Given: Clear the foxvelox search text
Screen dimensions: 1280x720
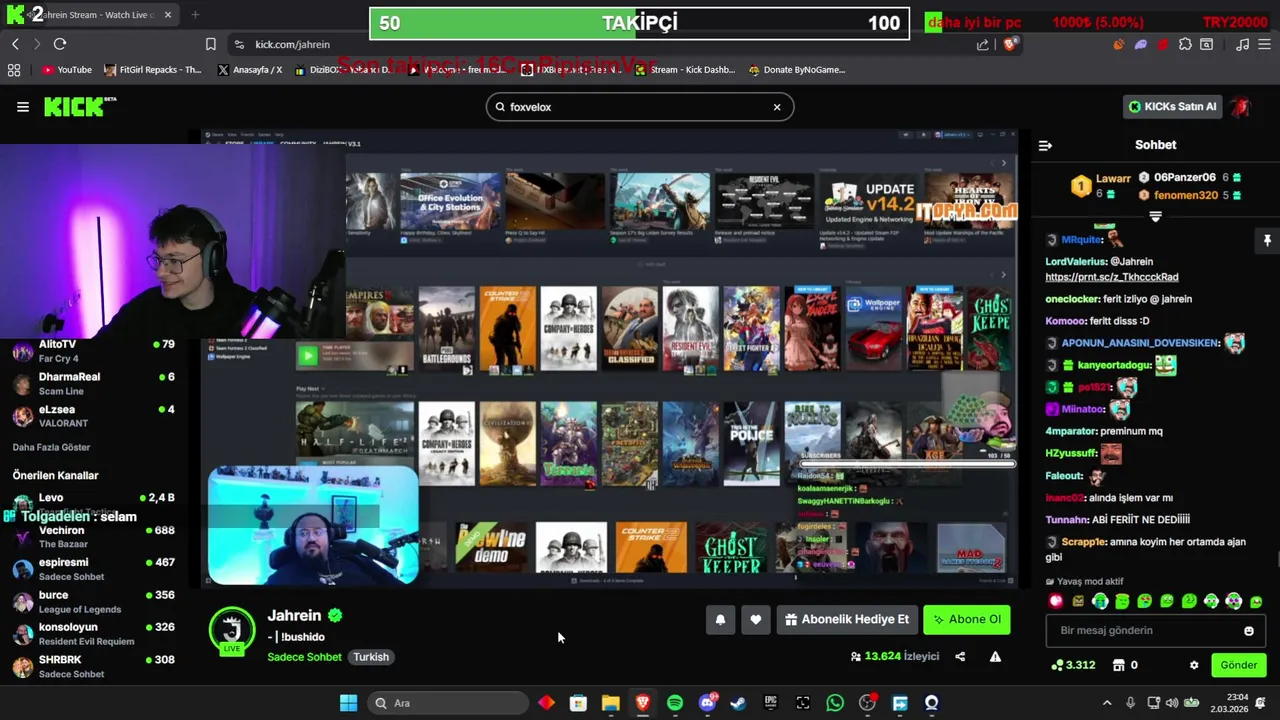Looking at the screenshot, I should tap(777, 107).
